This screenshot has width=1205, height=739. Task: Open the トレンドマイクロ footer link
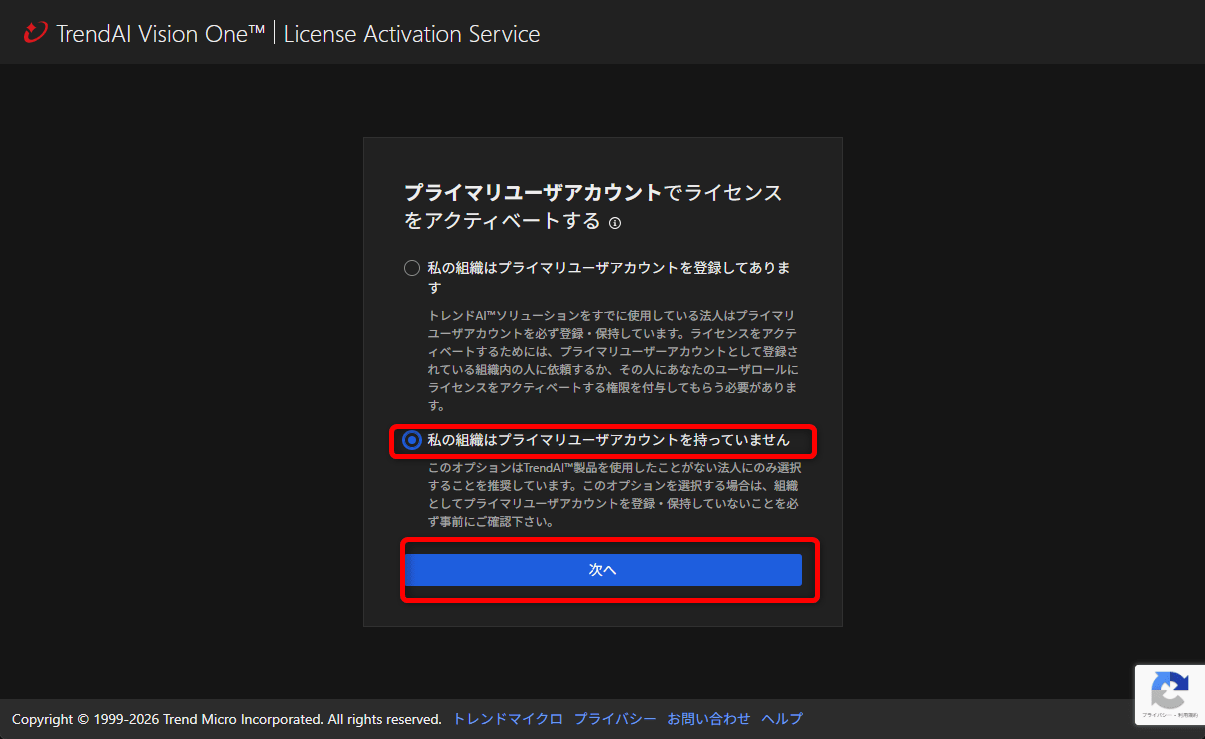[508, 719]
